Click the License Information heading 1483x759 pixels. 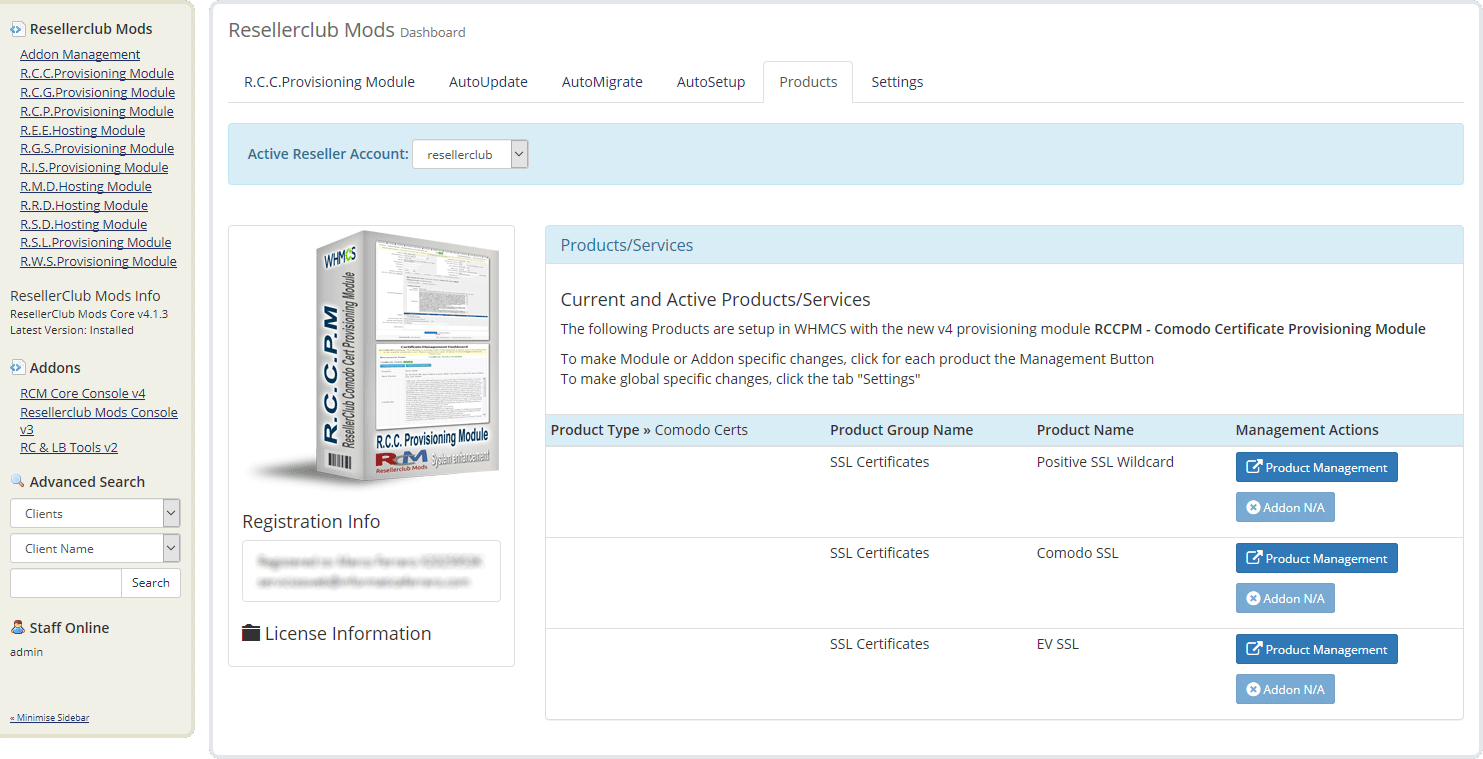click(x=348, y=633)
